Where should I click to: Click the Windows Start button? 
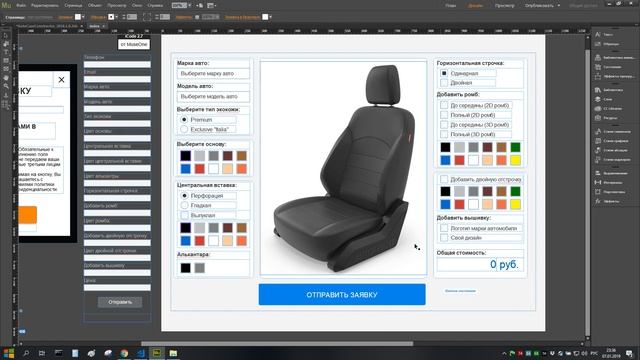9,353
